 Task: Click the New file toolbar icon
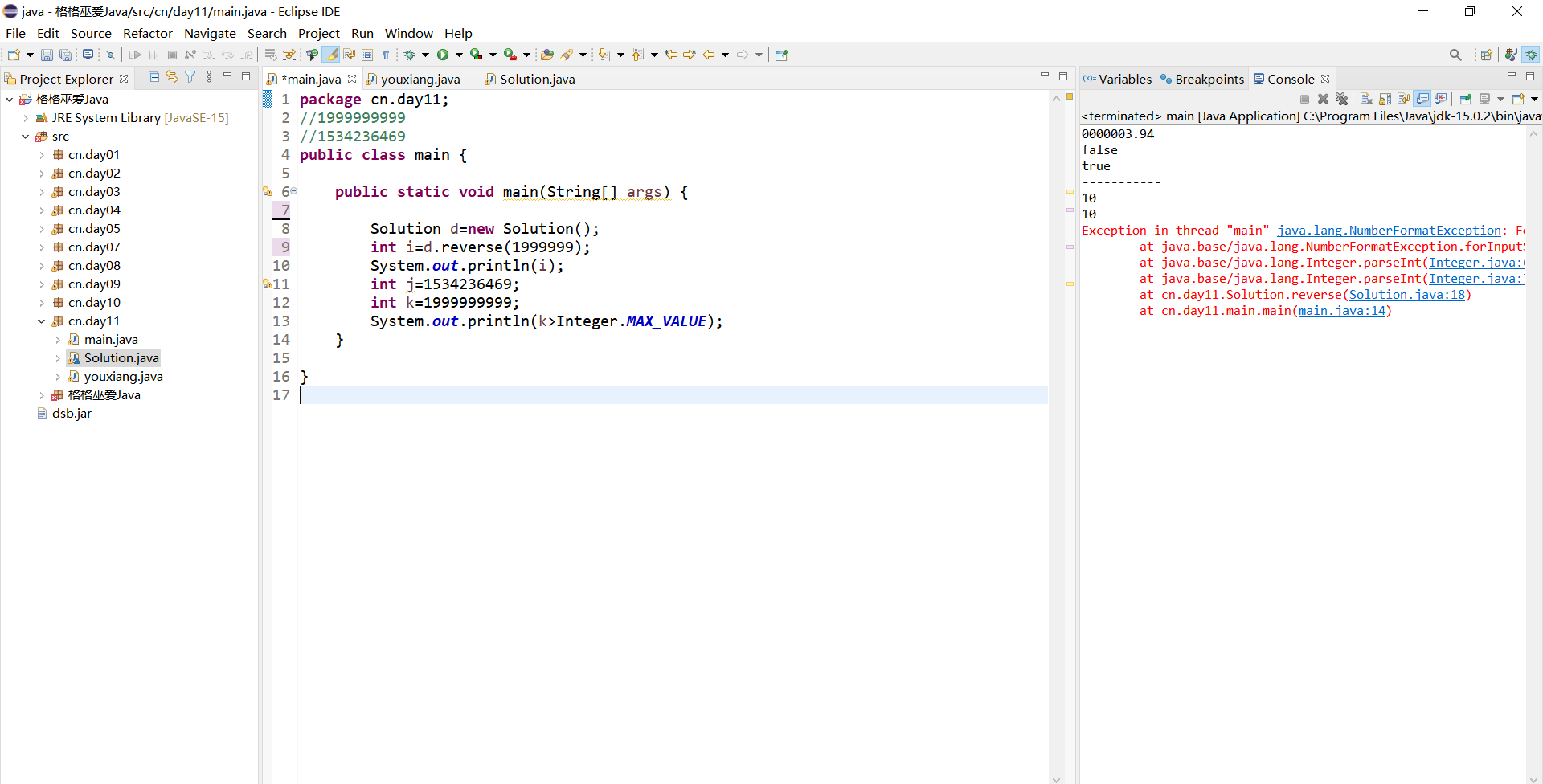coord(14,55)
